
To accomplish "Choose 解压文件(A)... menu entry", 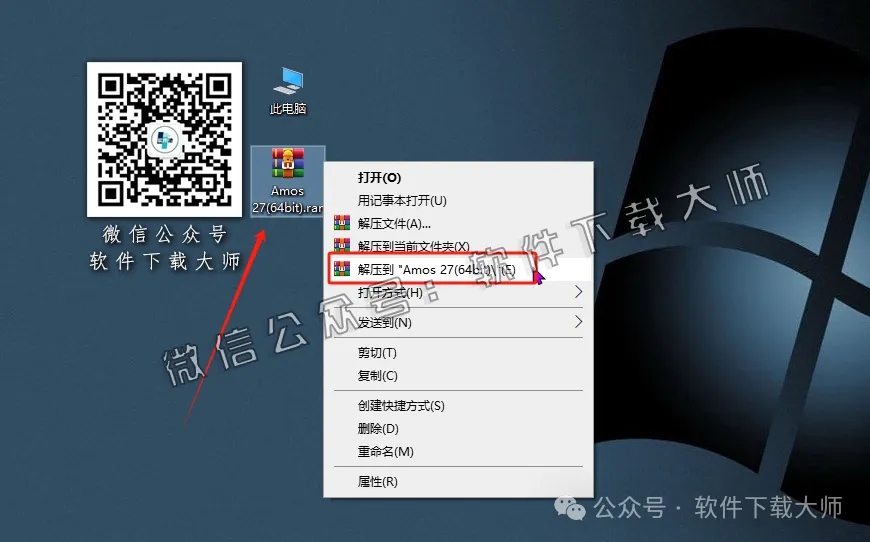I will [x=458, y=224].
